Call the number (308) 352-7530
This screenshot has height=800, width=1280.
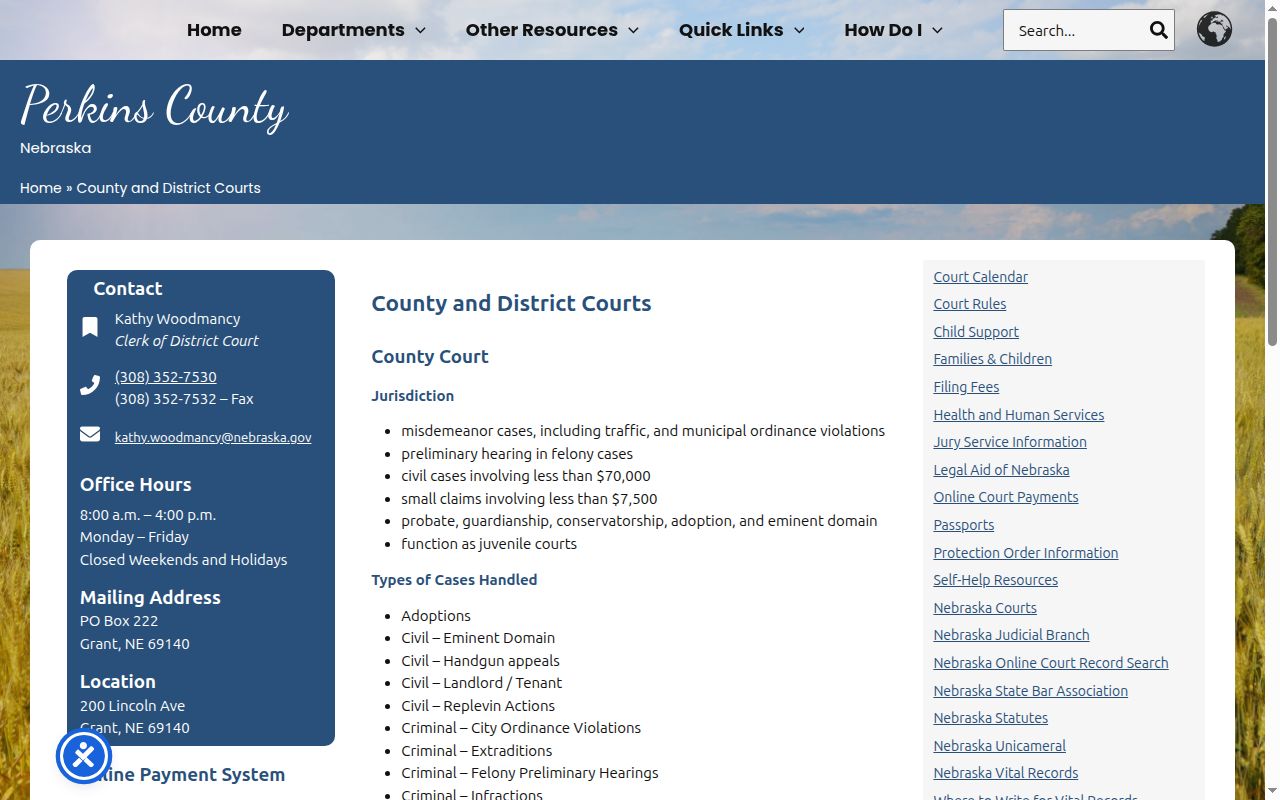[166, 377]
